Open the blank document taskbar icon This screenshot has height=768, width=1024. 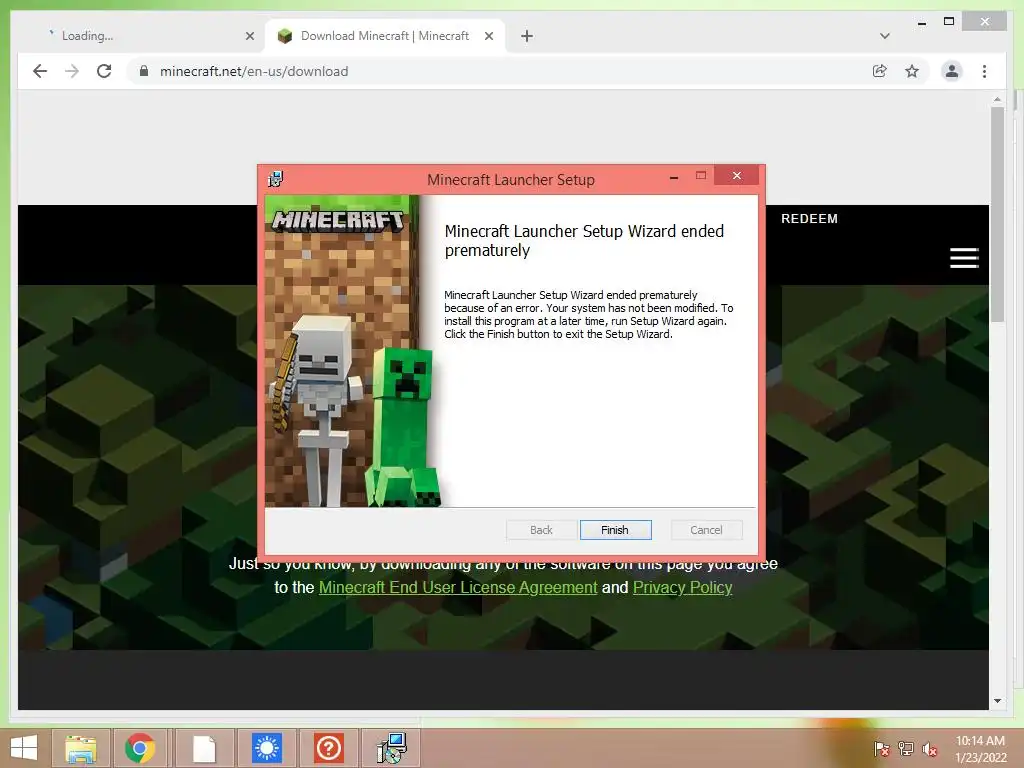pos(204,748)
